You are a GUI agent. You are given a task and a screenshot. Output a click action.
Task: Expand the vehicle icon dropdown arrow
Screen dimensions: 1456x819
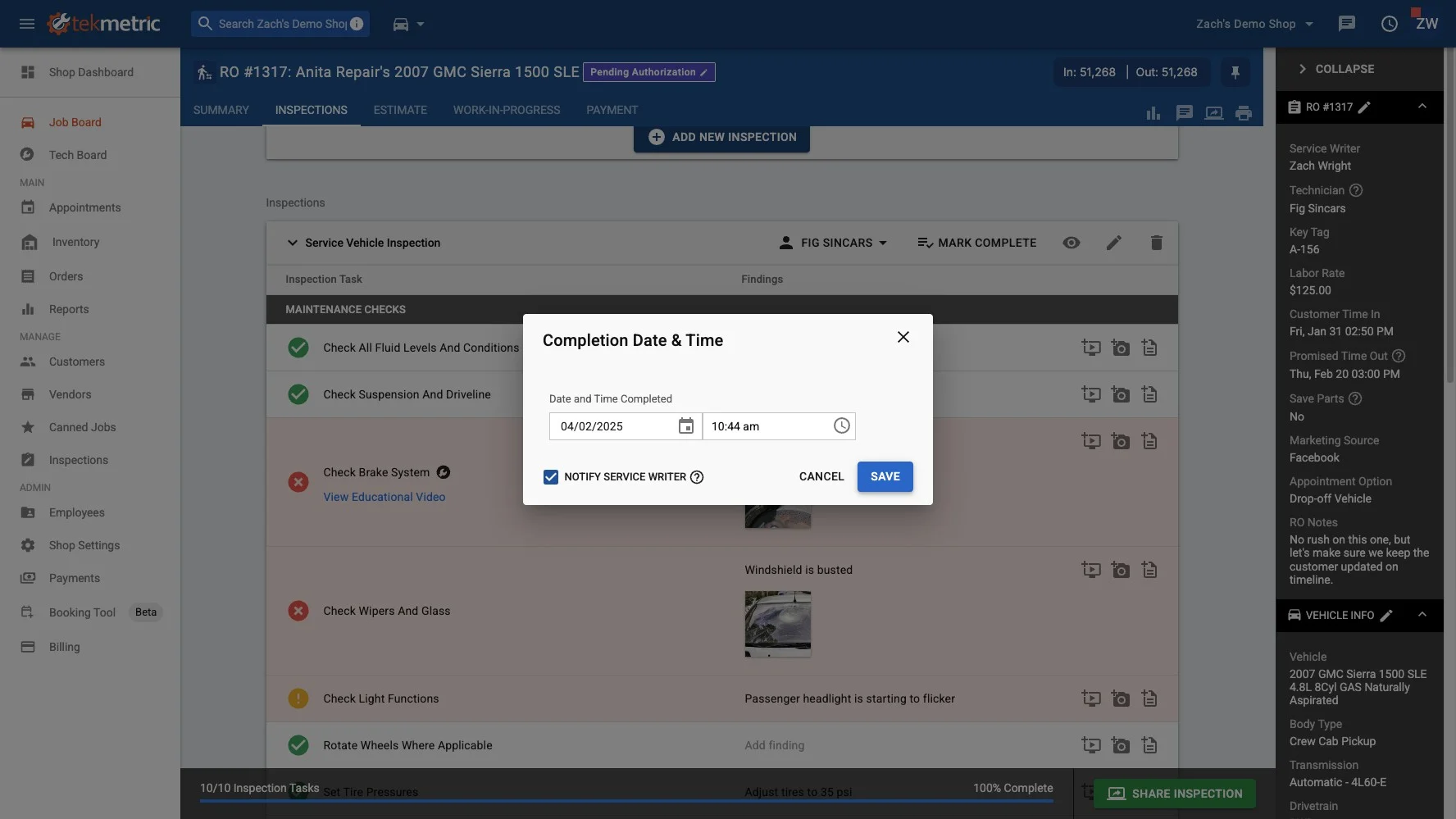click(421, 24)
